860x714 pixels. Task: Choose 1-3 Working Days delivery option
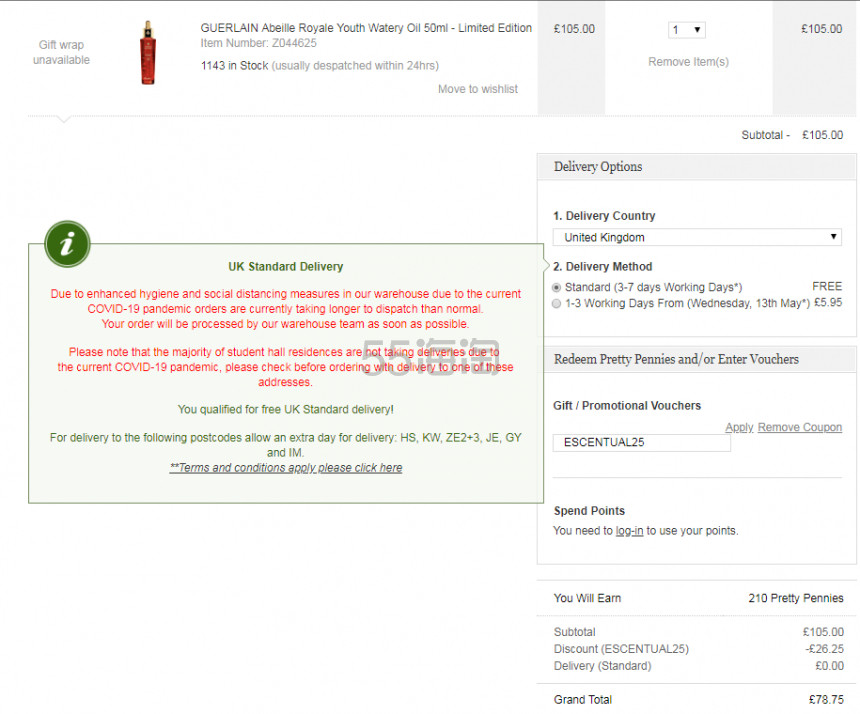click(x=557, y=303)
